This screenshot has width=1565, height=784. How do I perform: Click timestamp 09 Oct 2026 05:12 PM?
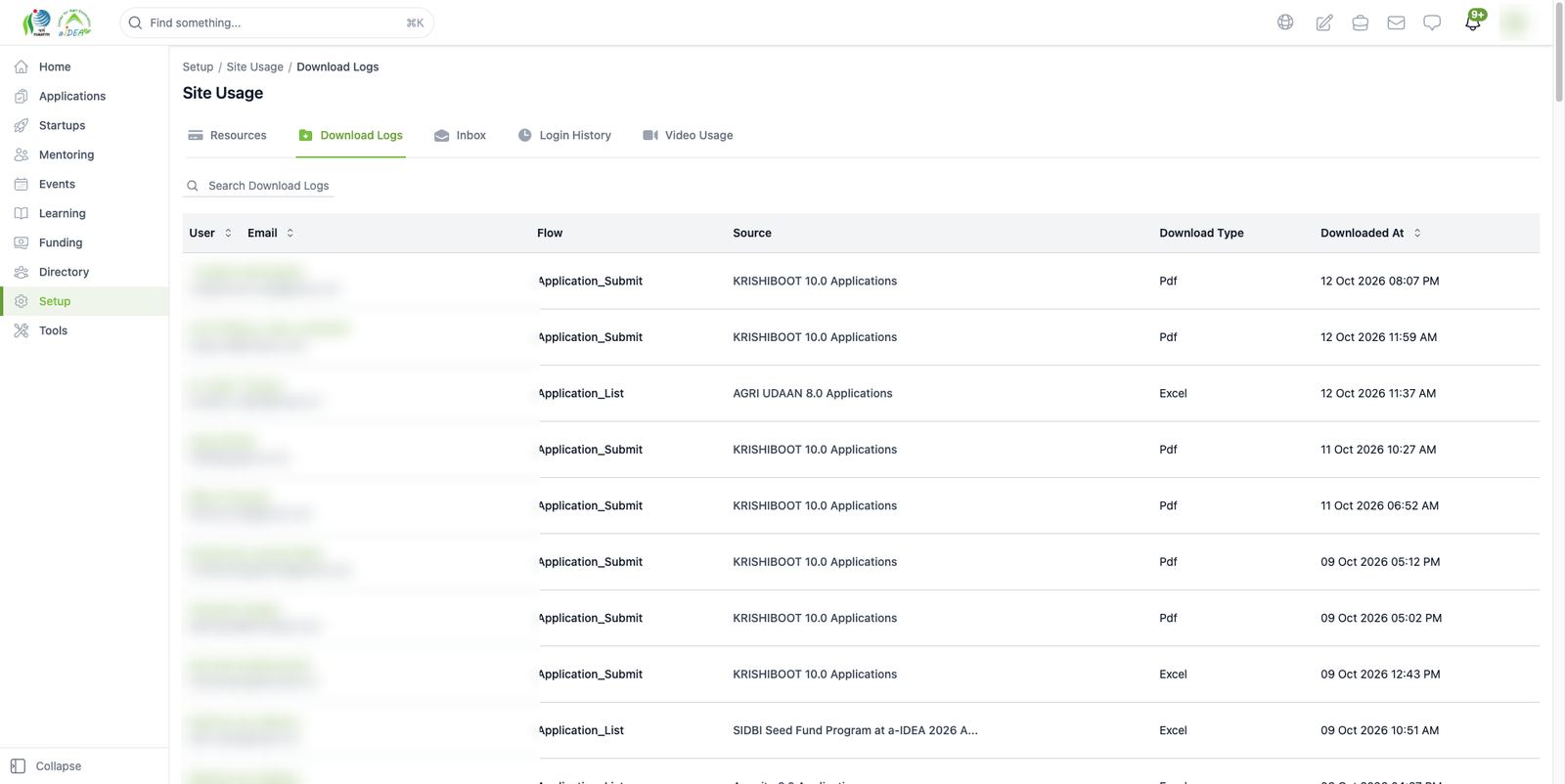[x=1380, y=562]
